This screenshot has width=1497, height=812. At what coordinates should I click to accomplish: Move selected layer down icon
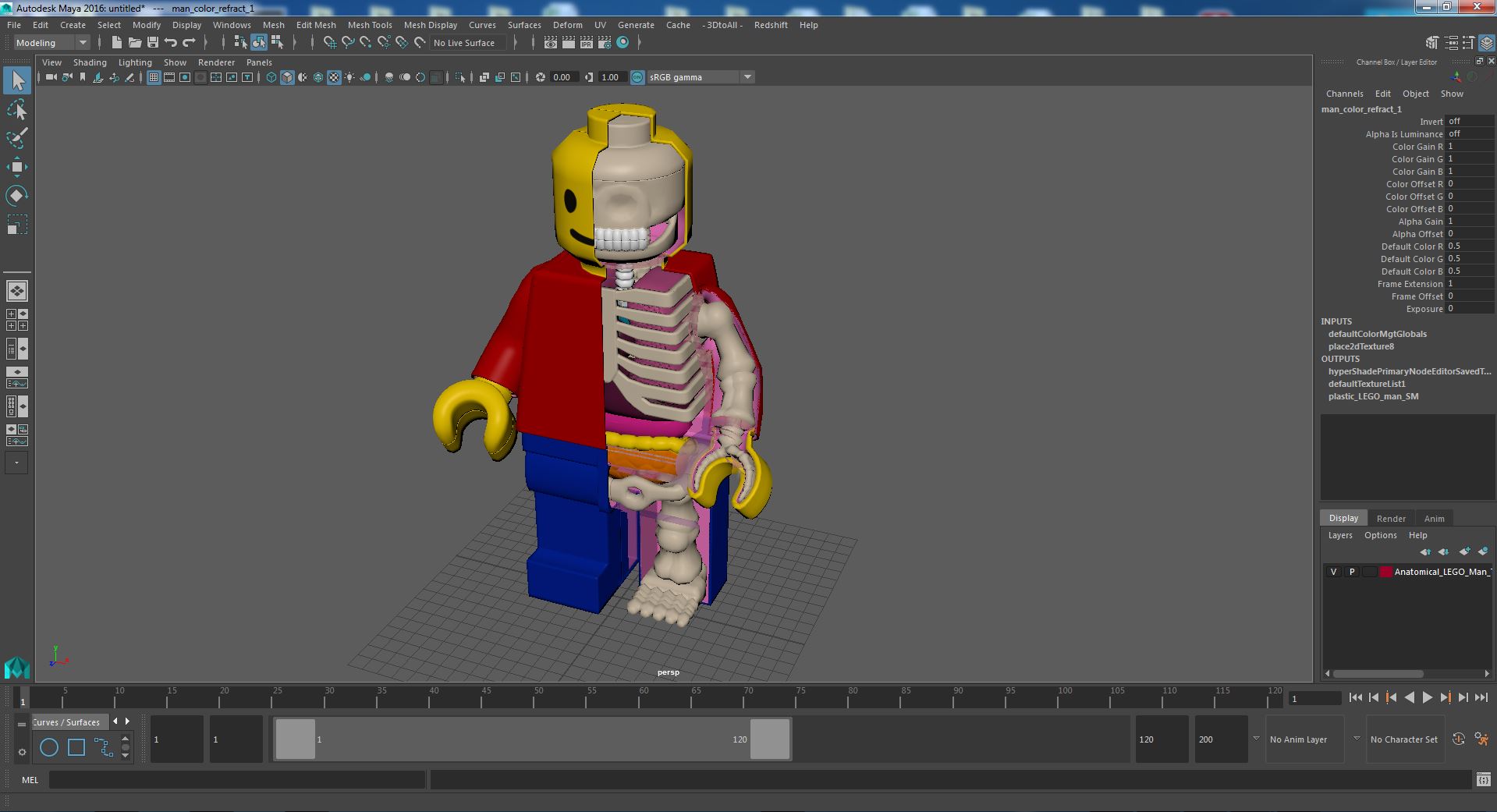1444,551
